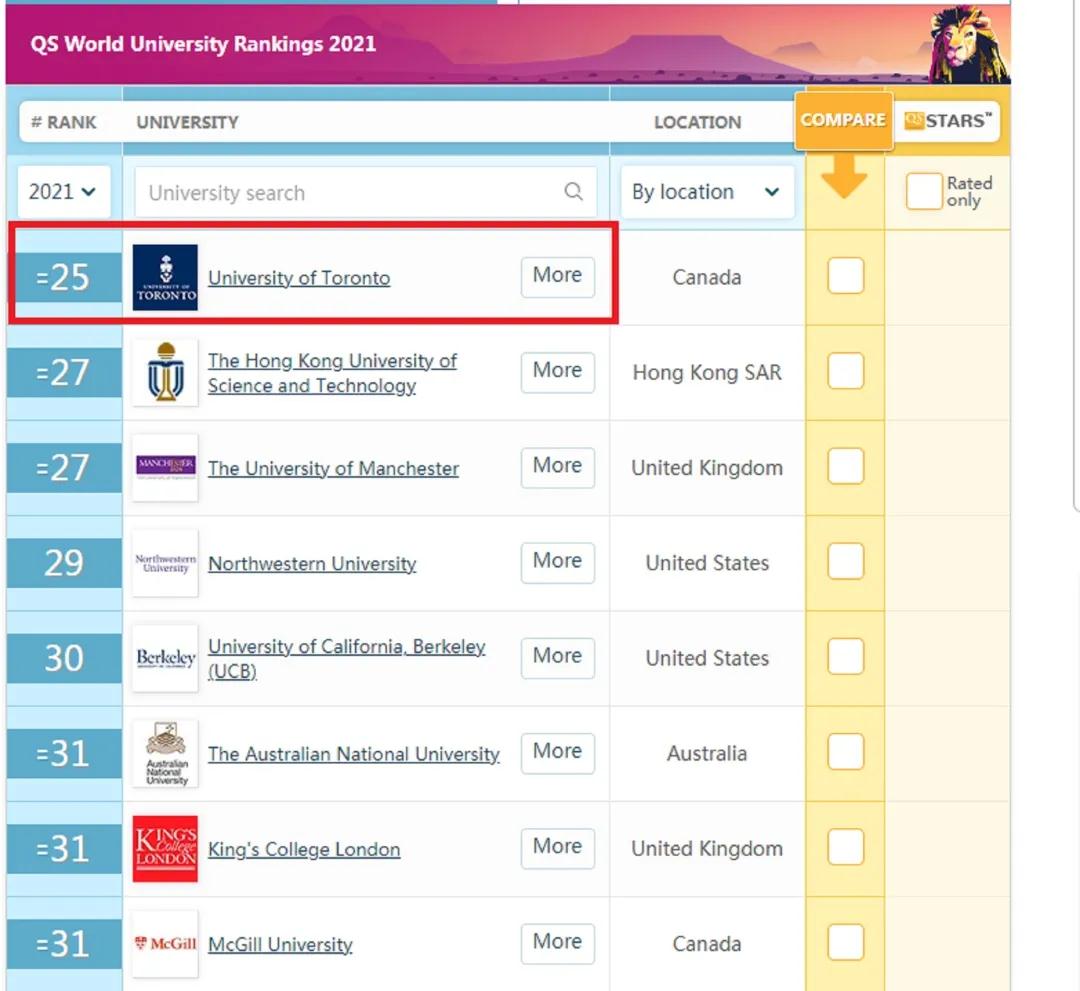Enable the Rated only checkbox
Screen dimensions: 1080x991
coord(923,191)
